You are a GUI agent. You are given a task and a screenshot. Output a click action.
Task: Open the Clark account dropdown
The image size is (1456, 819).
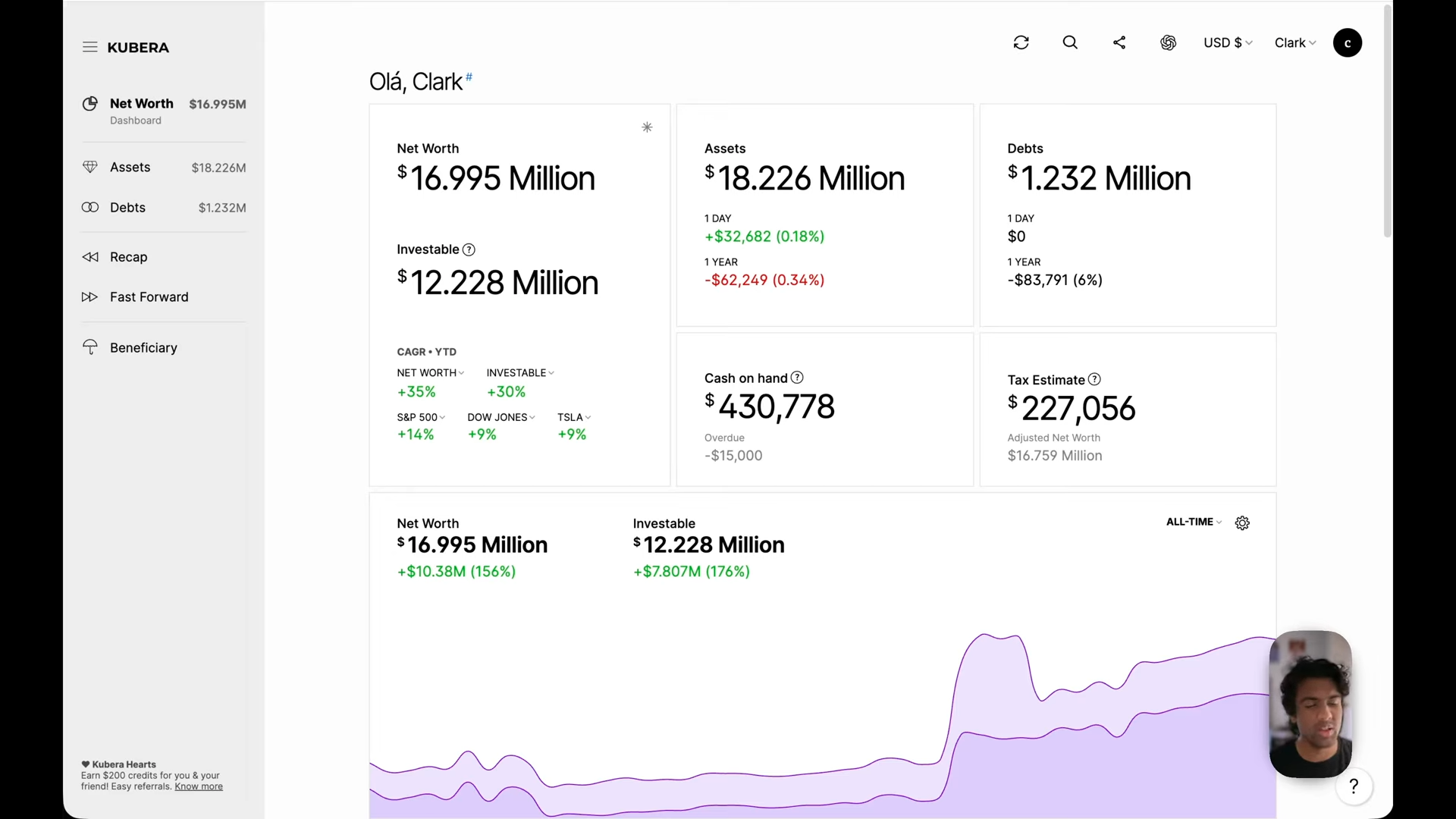pyautogui.click(x=1294, y=42)
